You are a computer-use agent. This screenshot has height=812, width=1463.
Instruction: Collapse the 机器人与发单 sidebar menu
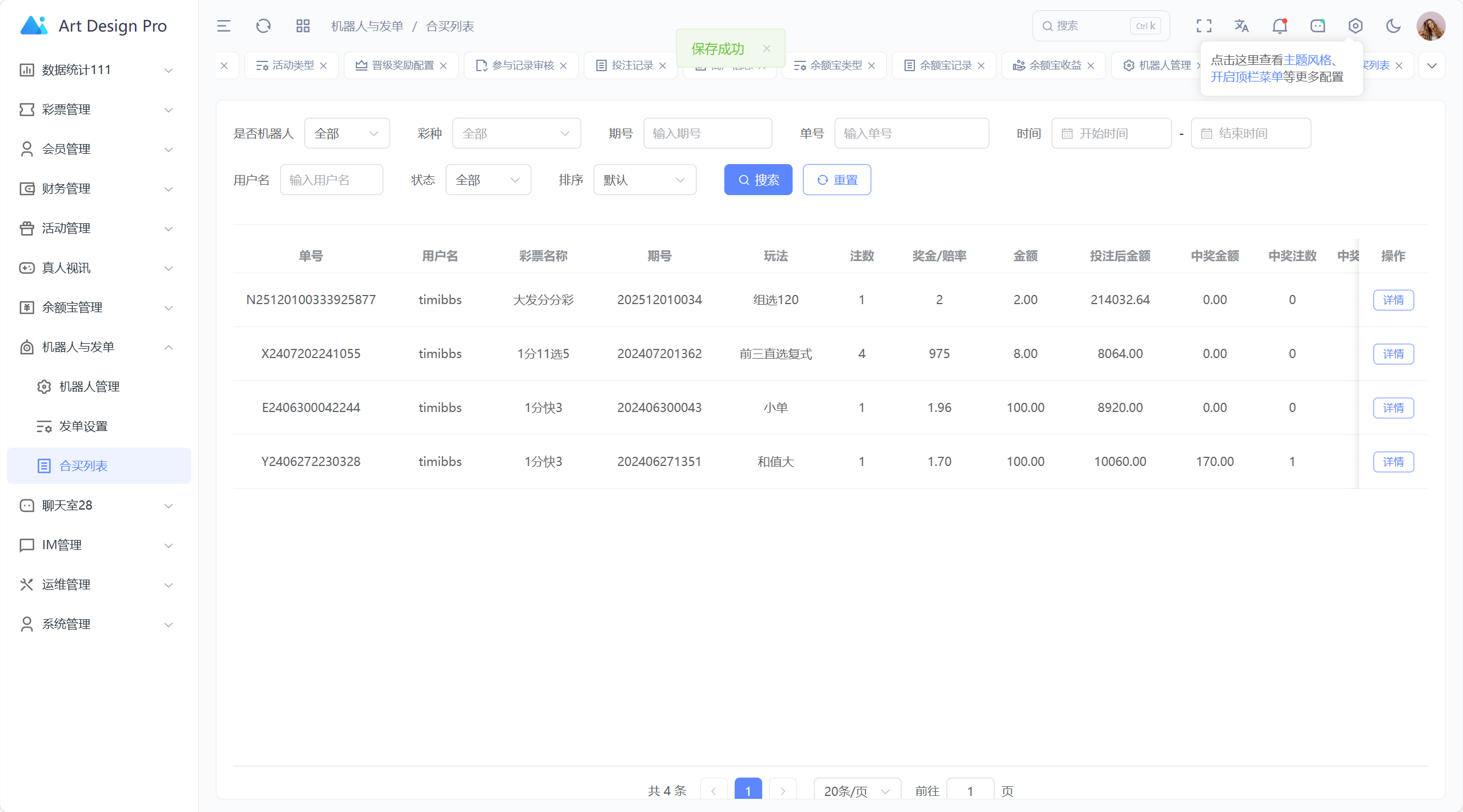(98, 347)
